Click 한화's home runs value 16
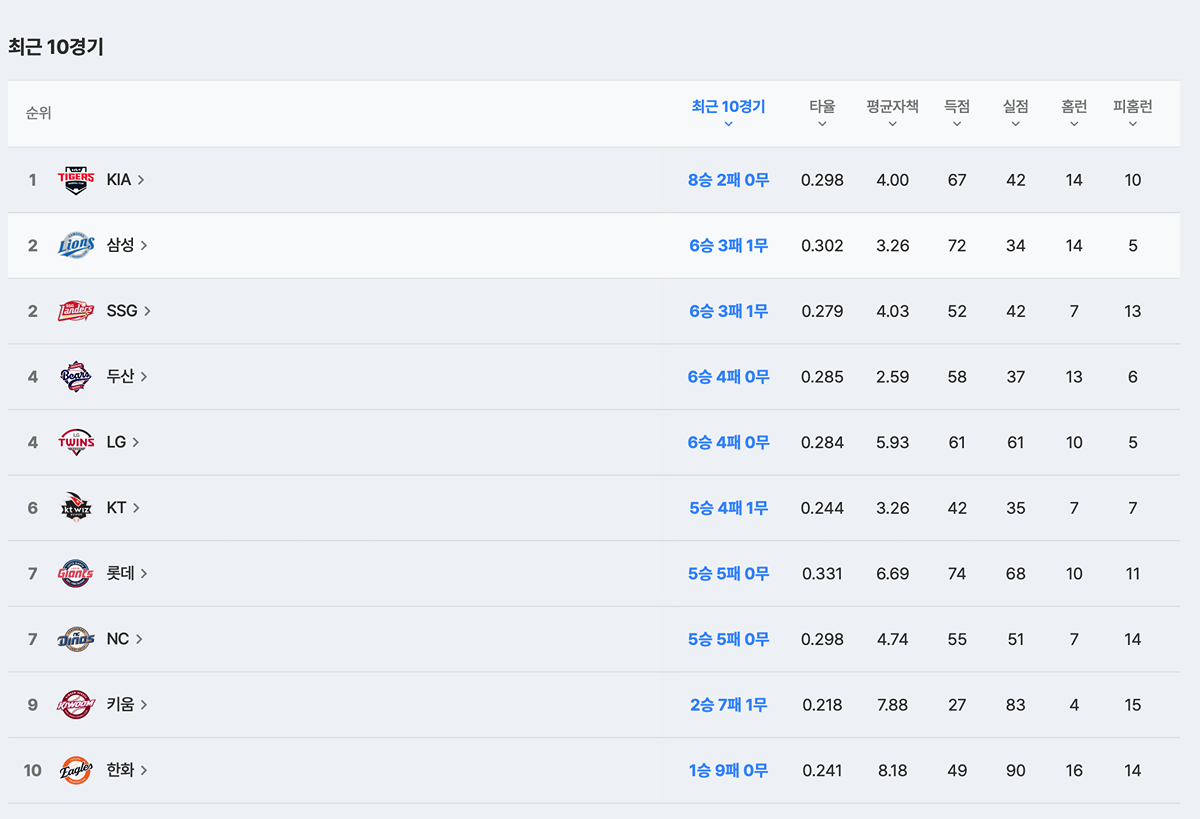 pyautogui.click(x=1074, y=770)
